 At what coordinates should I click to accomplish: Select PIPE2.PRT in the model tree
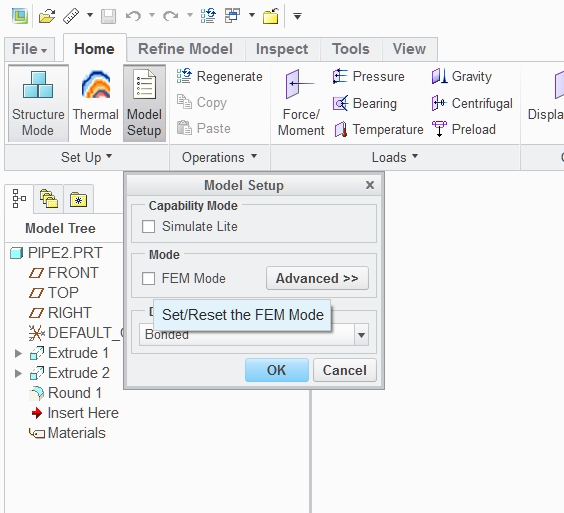point(56,253)
